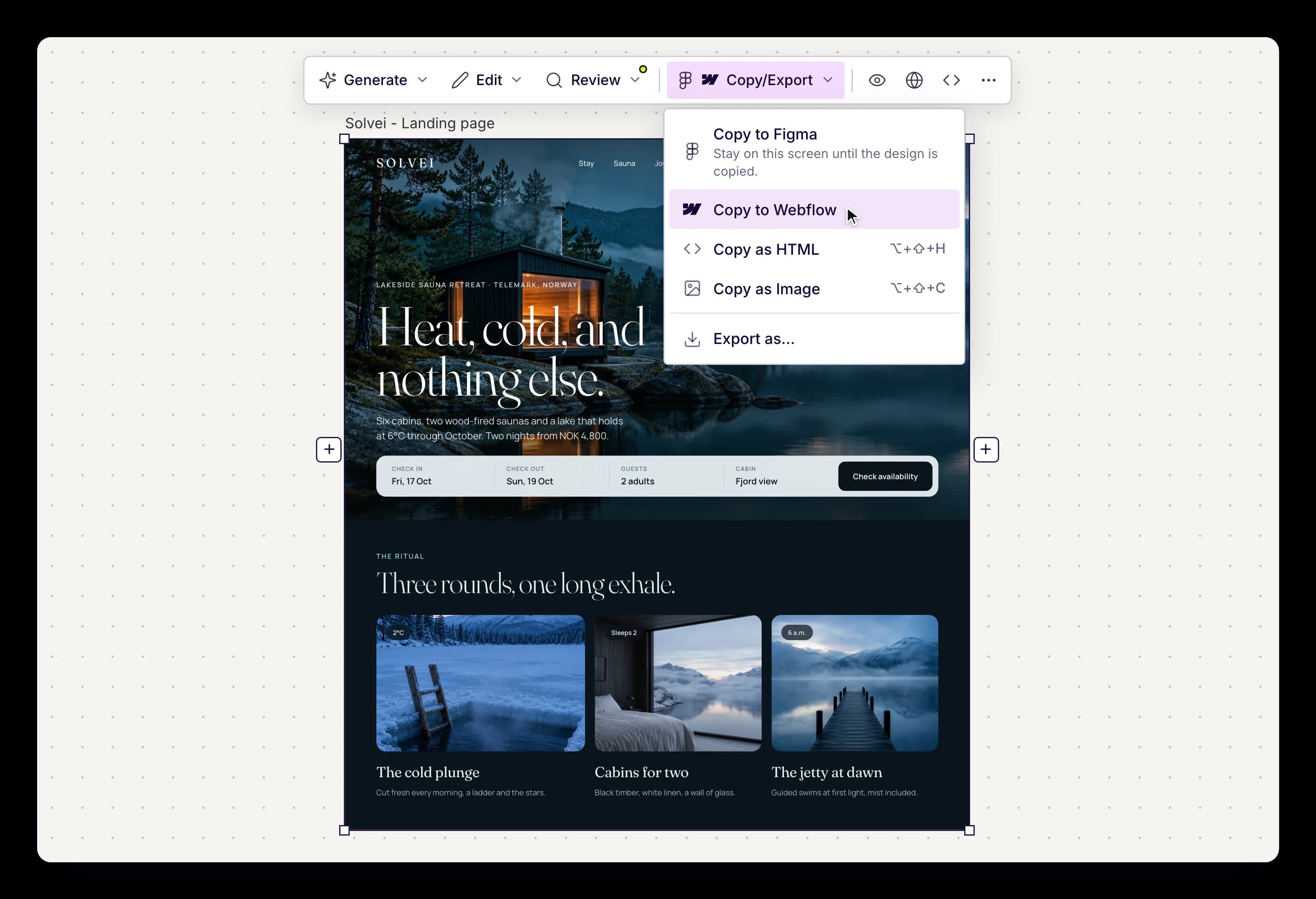
Task: Choose Copy as HTML option
Action: (814, 249)
